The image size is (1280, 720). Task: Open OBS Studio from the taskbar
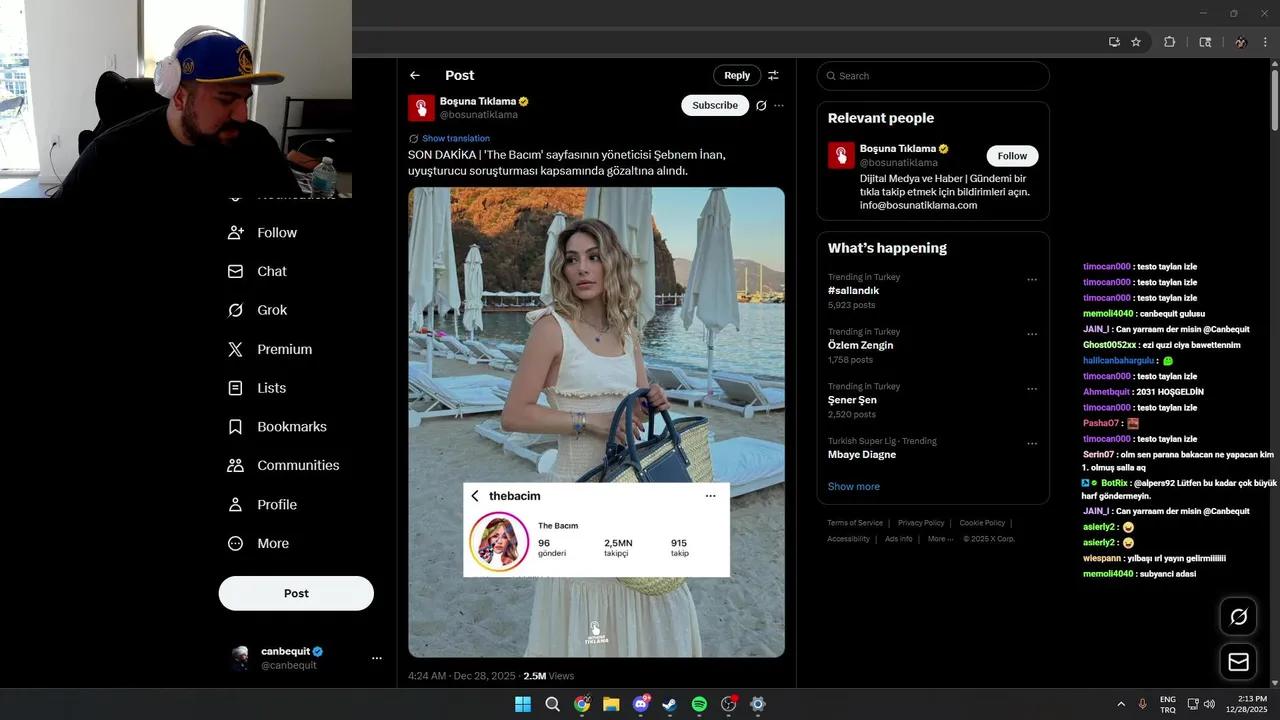coord(729,704)
